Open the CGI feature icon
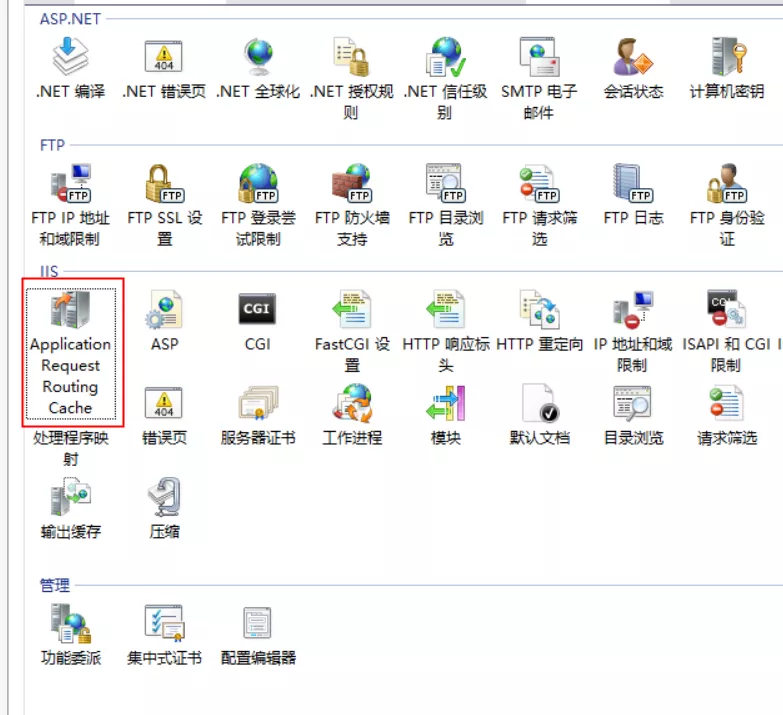The width and height of the screenshot is (783, 715). click(x=258, y=321)
